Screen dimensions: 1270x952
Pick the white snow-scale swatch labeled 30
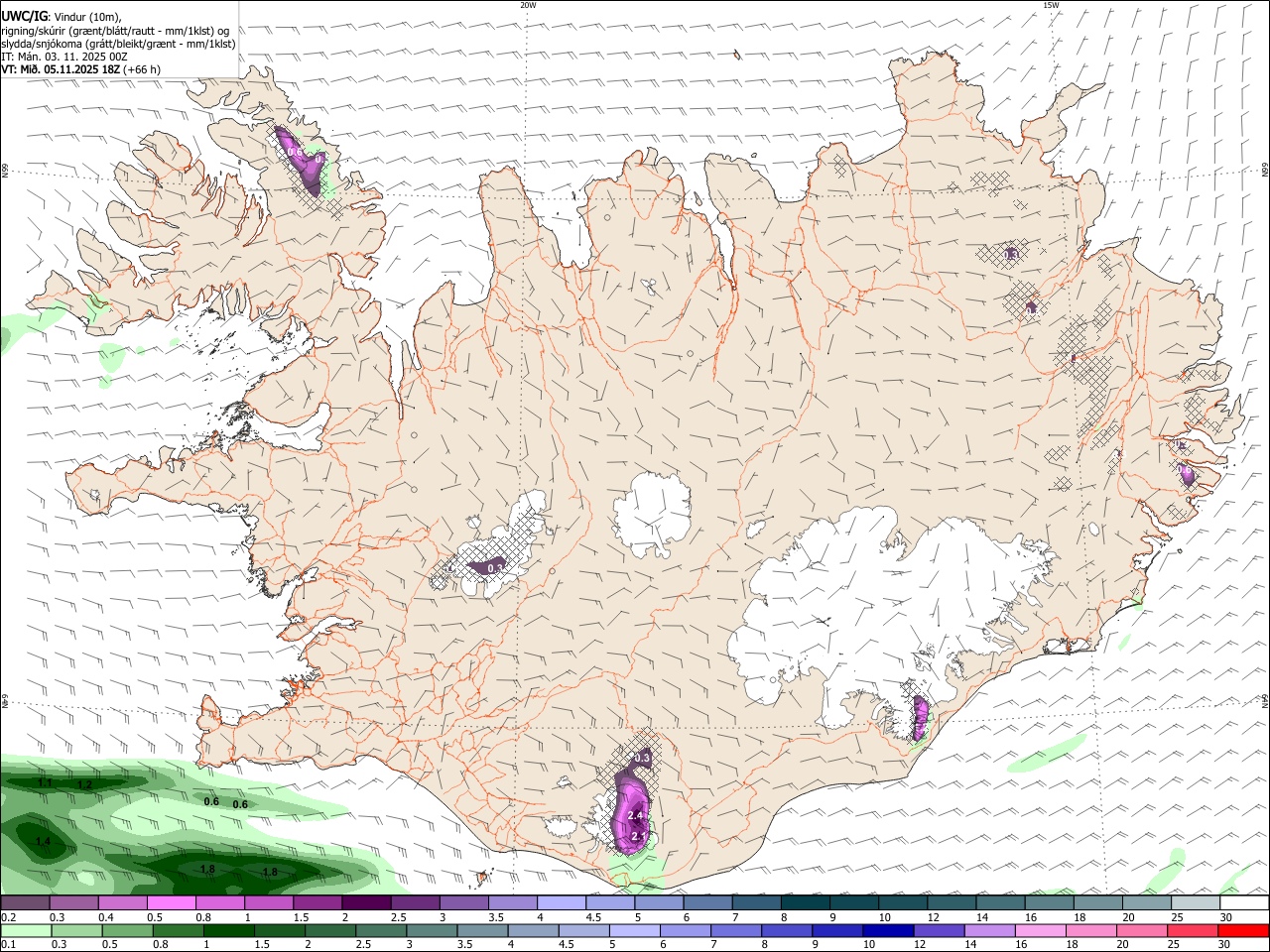click(x=1244, y=903)
